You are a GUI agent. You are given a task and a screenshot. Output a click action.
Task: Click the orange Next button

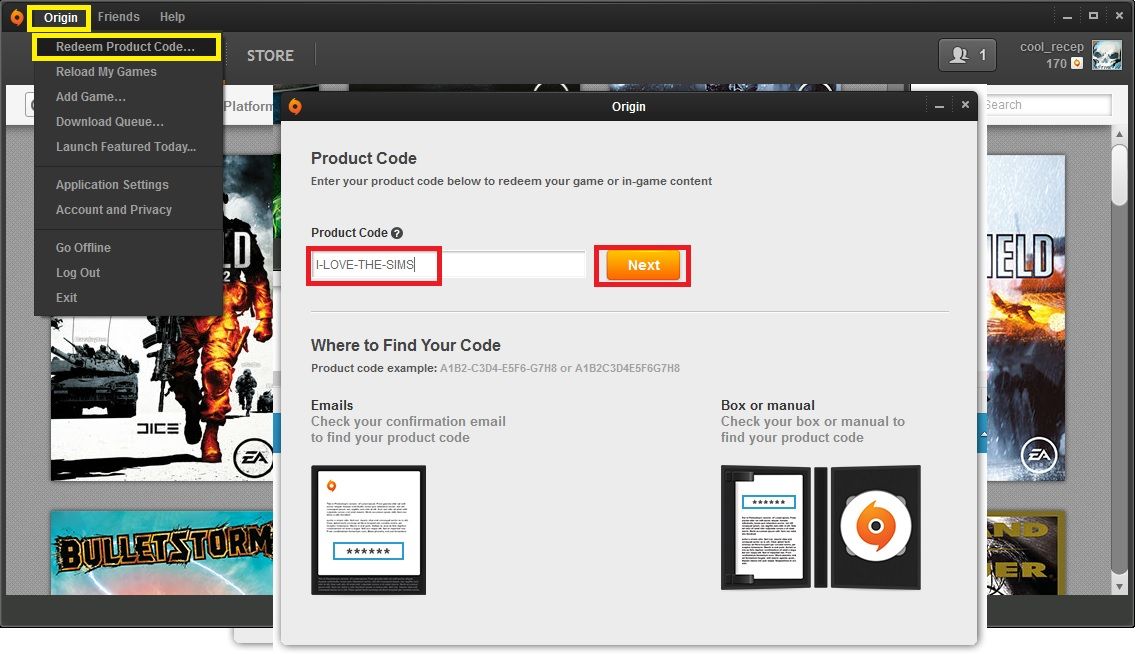tap(644, 265)
